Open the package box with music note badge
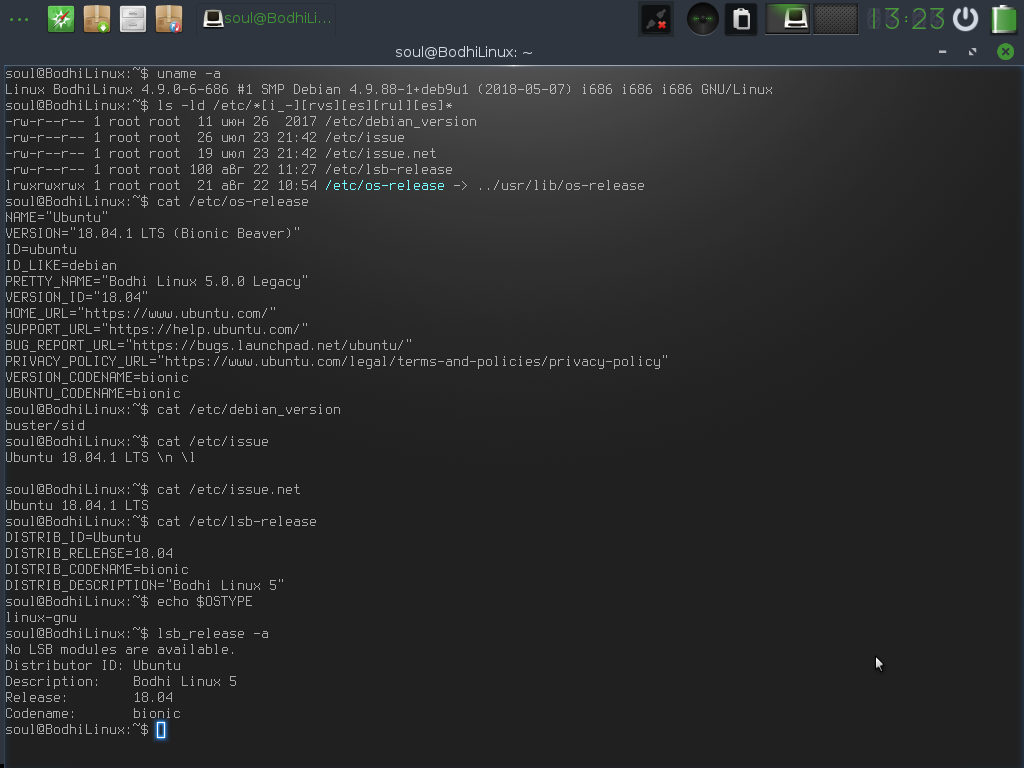 pyautogui.click(x=168, y=19)
